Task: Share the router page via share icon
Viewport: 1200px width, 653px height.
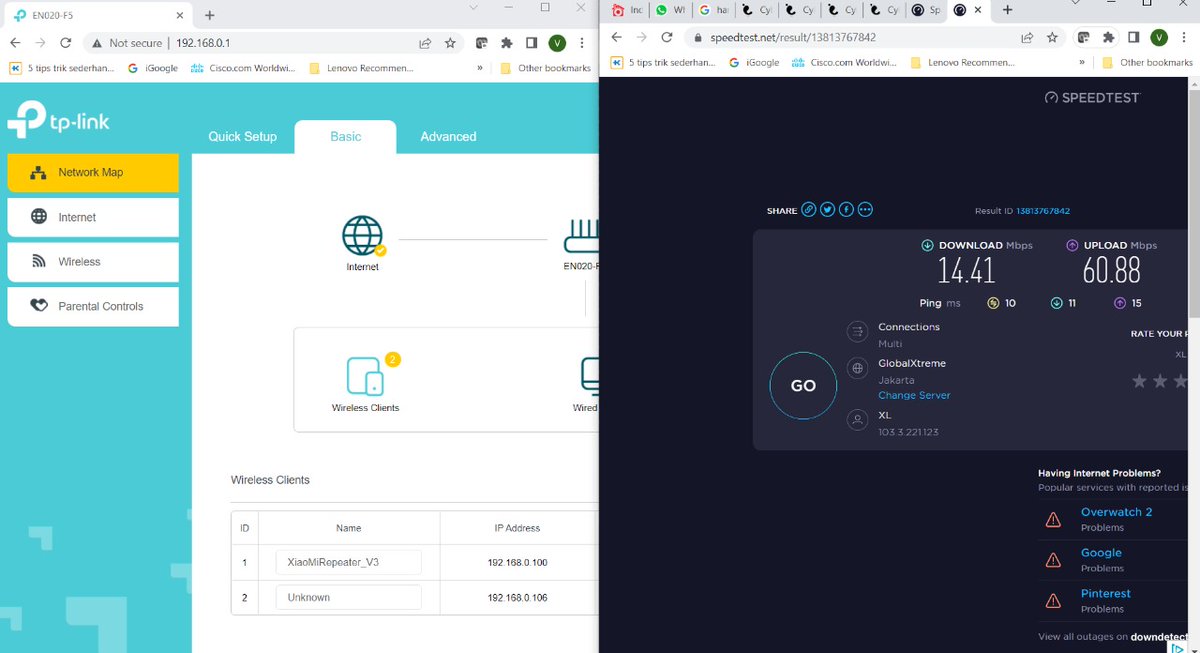Action: 425,43
